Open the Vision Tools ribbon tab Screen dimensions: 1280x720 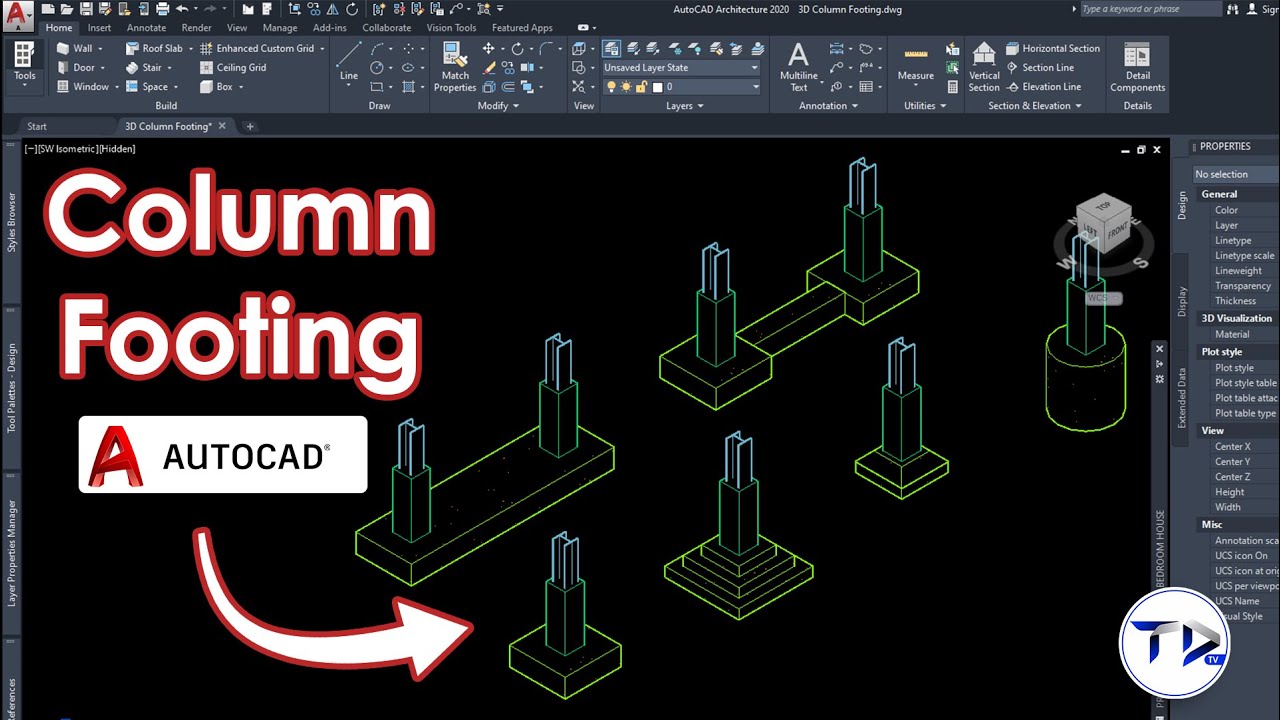pos(451,28)
